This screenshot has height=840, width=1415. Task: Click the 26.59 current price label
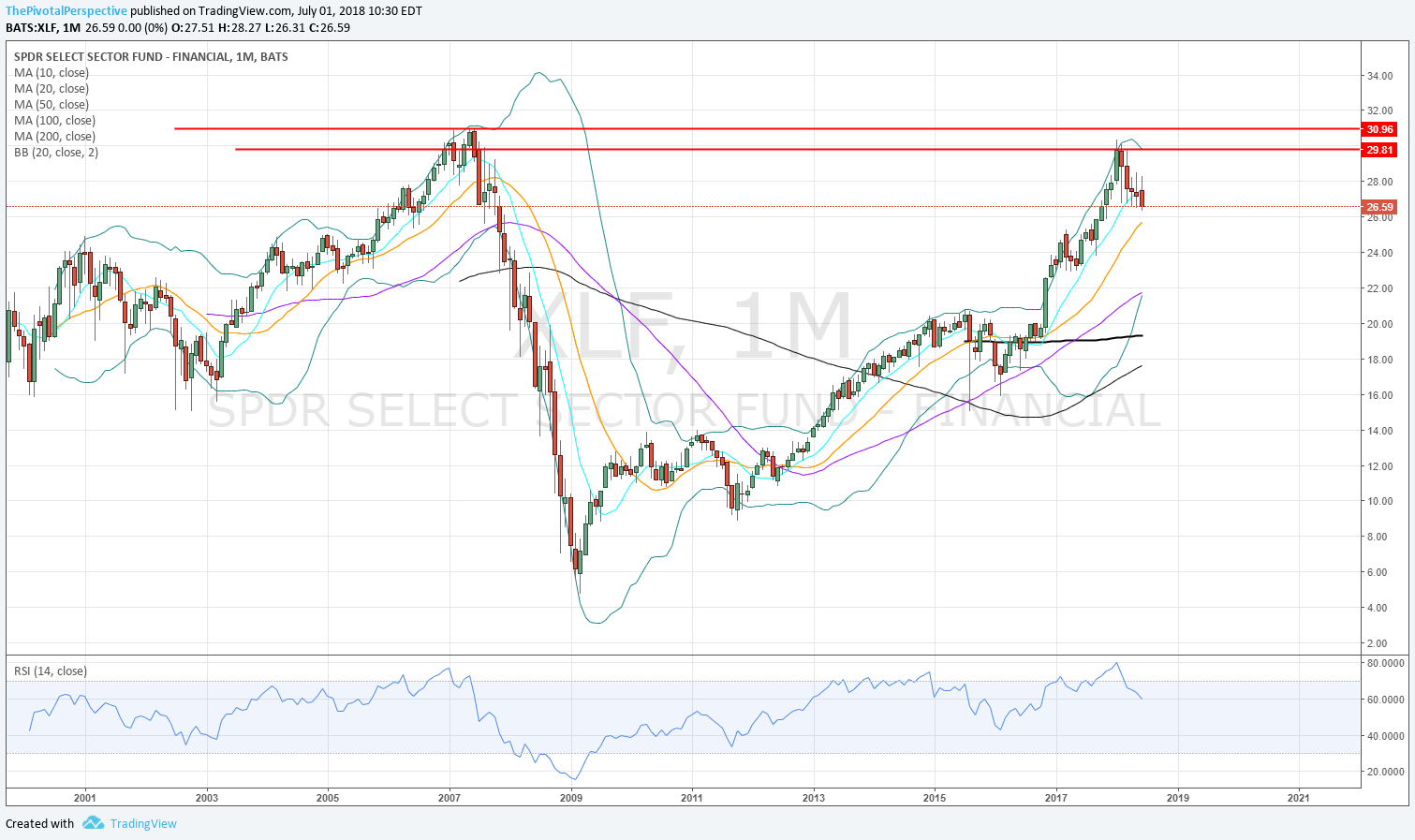pyautogui.click(x=1379, y=207)
